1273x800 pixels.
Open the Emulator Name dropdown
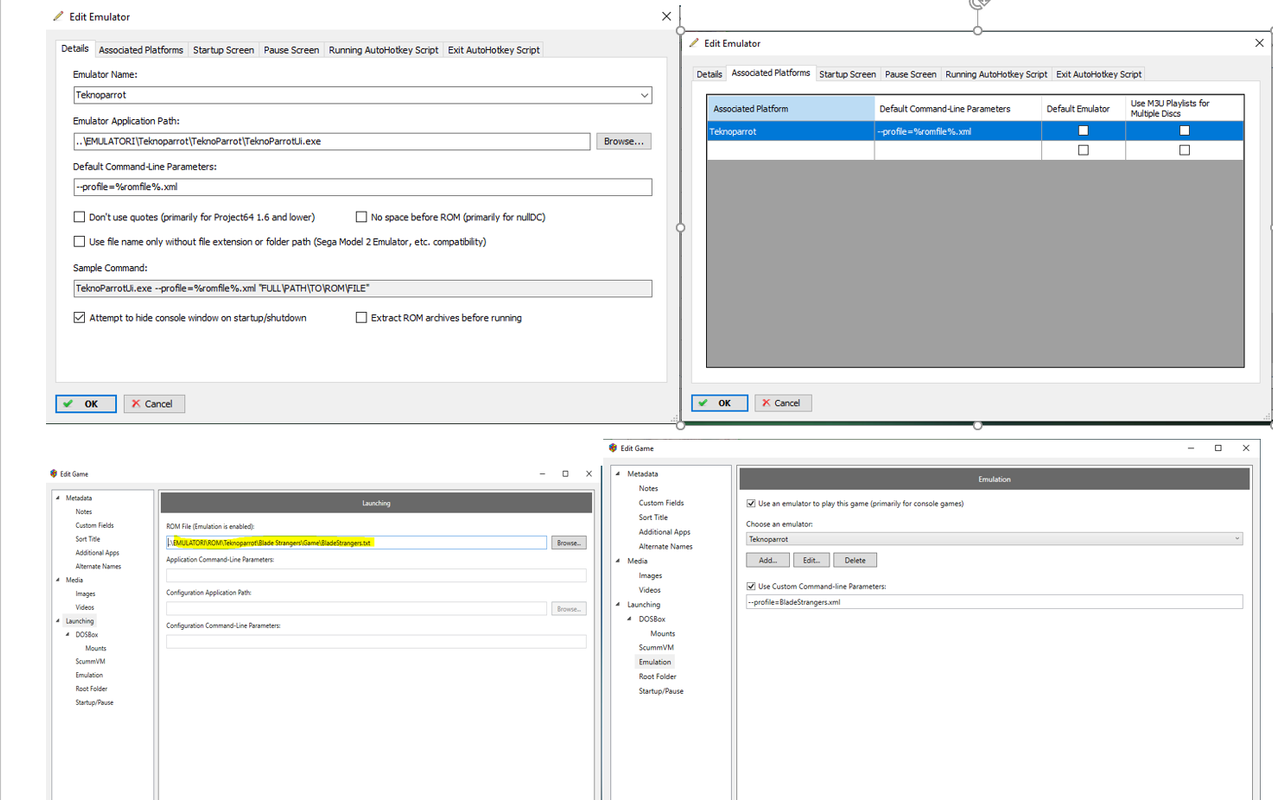643,95
